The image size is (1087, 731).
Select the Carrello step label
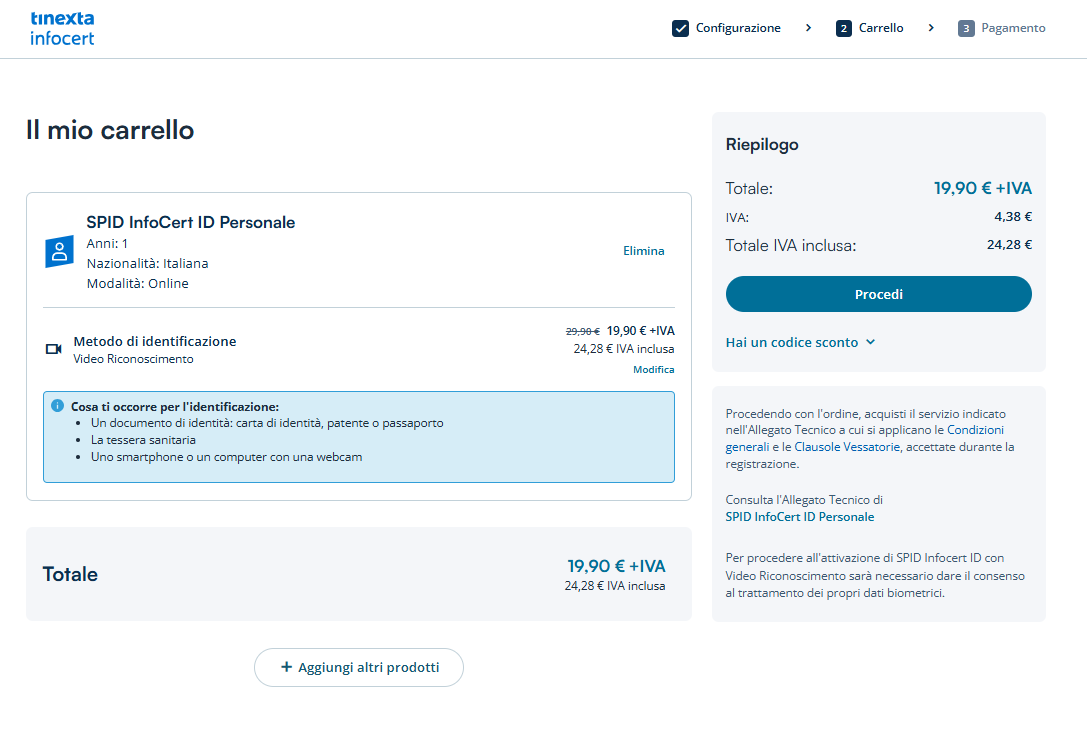point(881,28)
